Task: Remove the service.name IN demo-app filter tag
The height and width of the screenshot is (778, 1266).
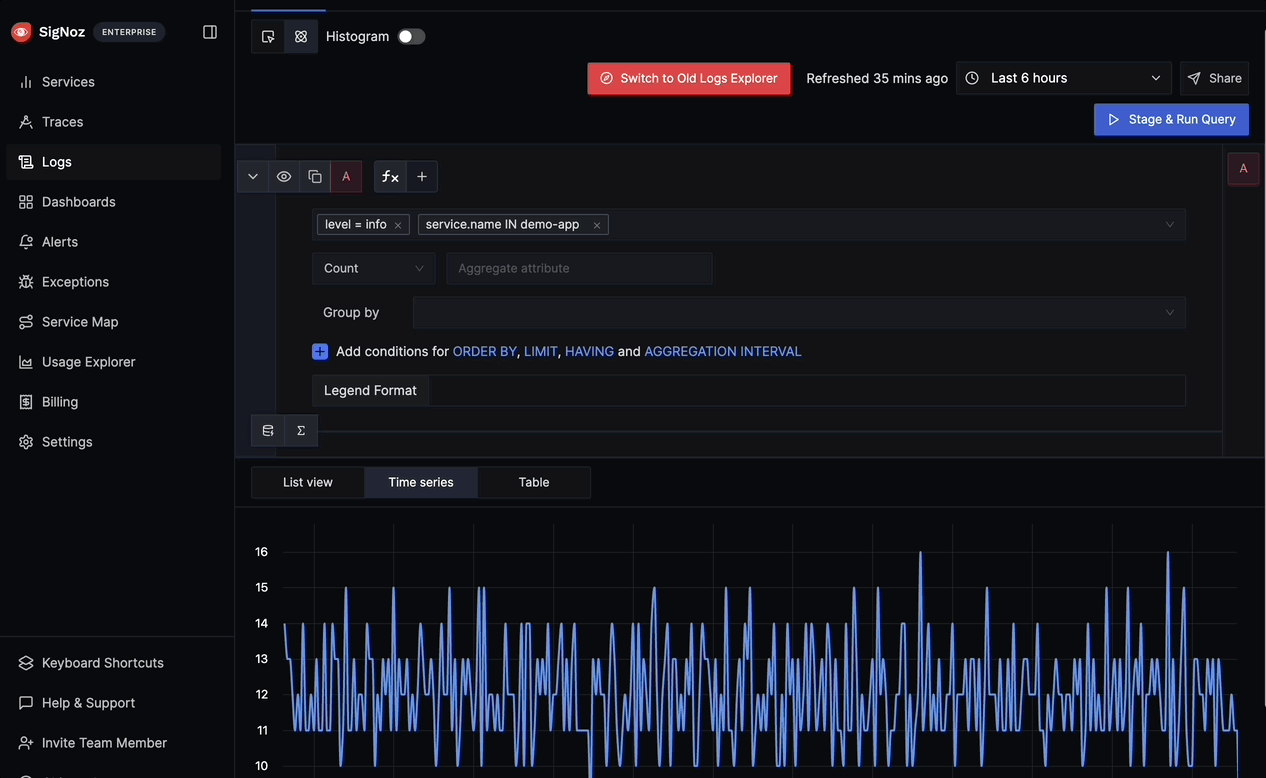Action: [597, 225]
